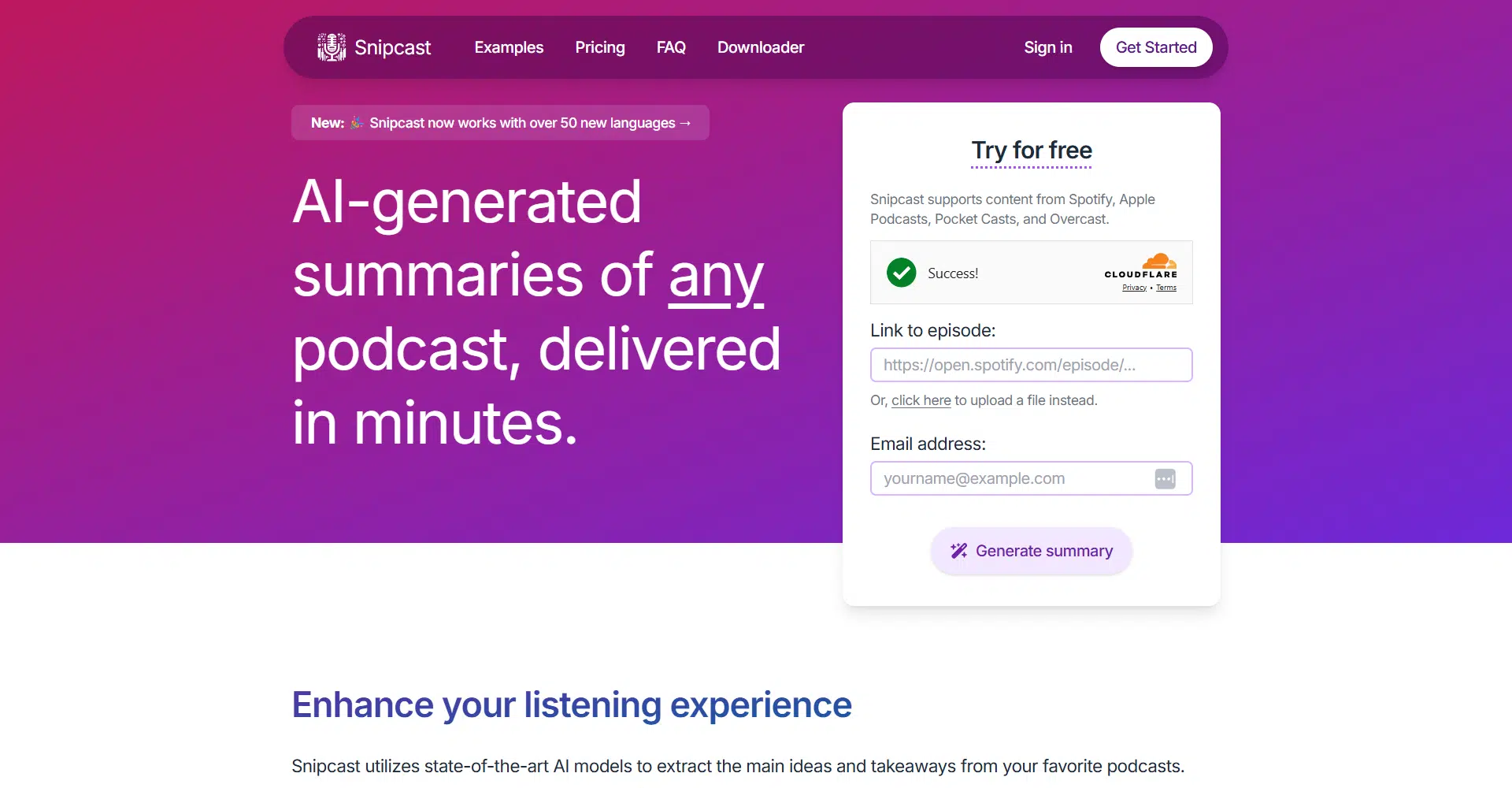Open the Cloudflare Terms link
Viewport: 1512px width, 788px height.
point(1166,288)
